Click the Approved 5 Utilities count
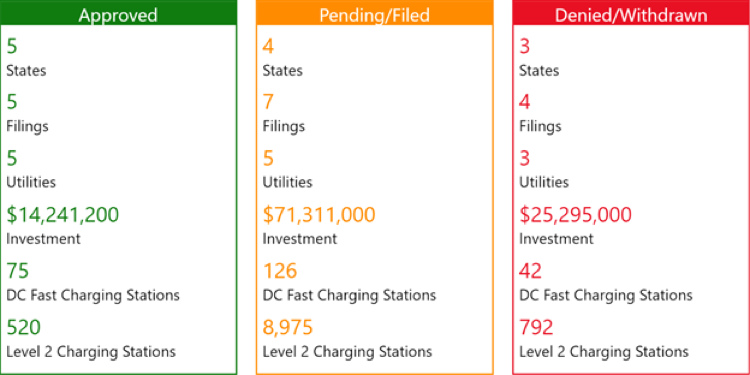750x375 pixels. 12,158
